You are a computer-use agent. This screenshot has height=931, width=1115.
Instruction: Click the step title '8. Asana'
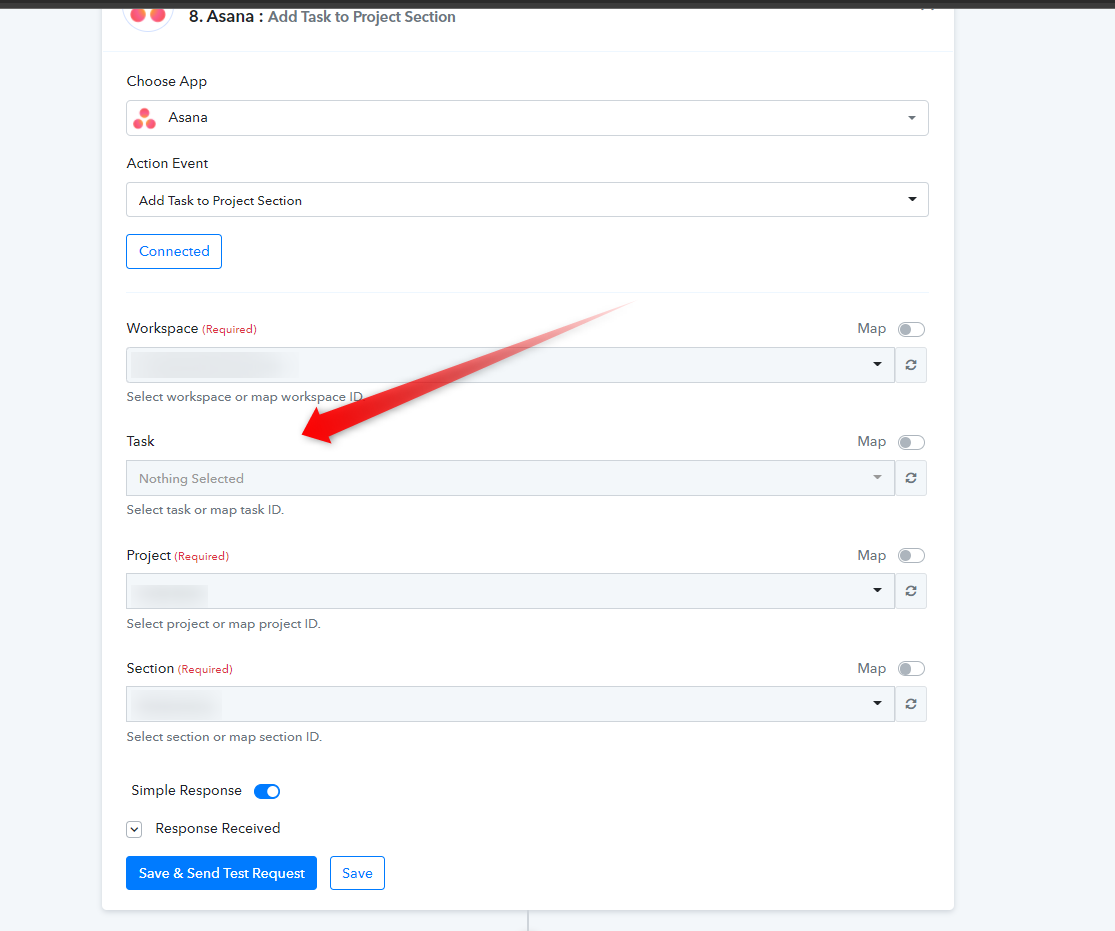pyautogui.click(x=221, y=16)
